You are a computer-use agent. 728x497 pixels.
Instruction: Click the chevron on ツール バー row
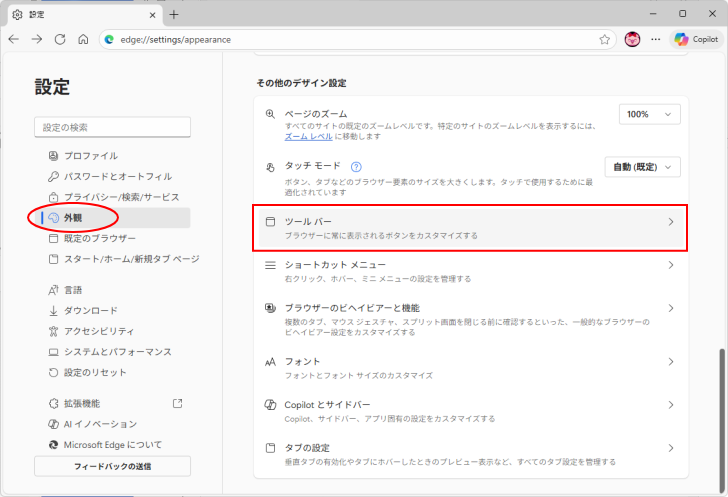(670, 222)
